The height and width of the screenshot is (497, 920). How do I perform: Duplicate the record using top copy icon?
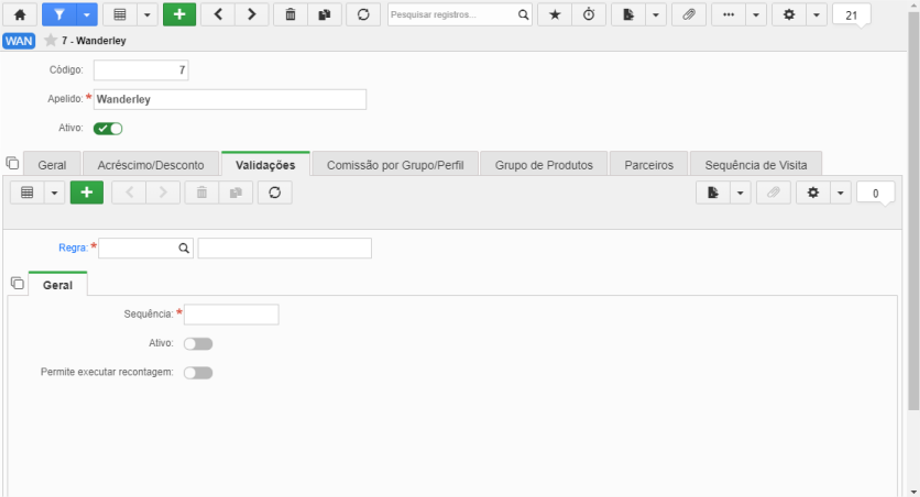tap(324, 15)
